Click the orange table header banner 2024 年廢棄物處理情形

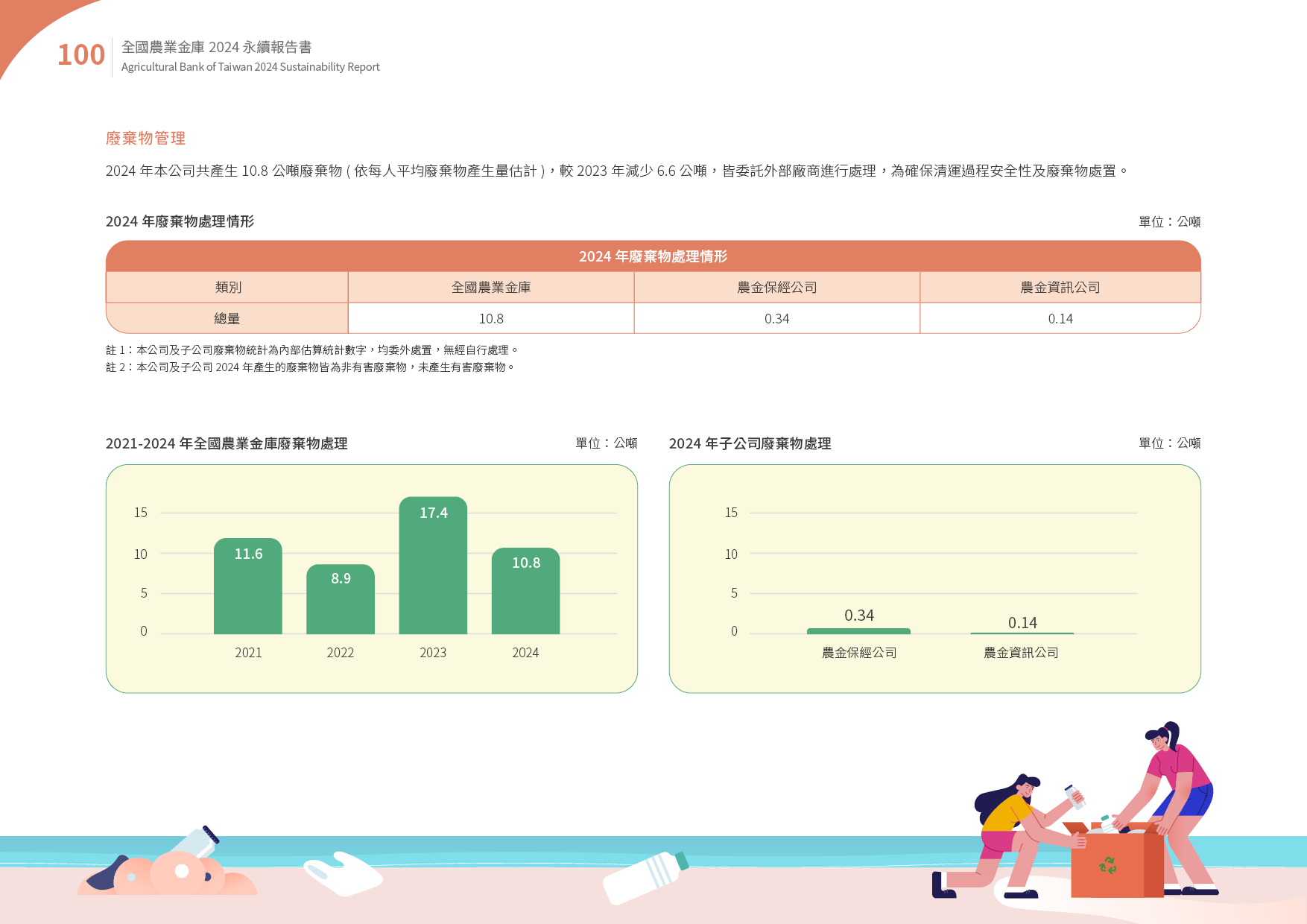(653, 256)
